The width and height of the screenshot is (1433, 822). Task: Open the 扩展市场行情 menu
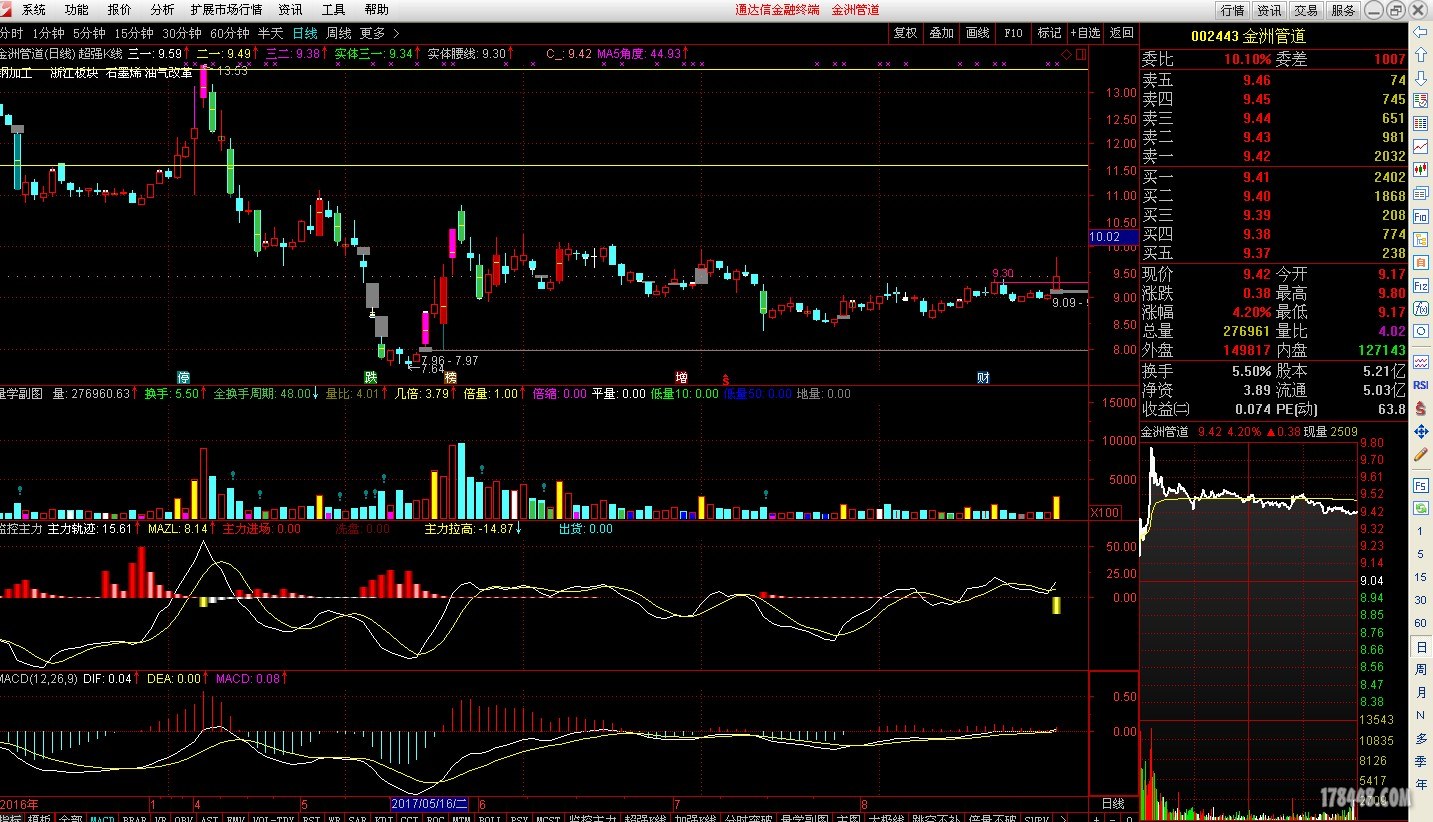[226, 9]
